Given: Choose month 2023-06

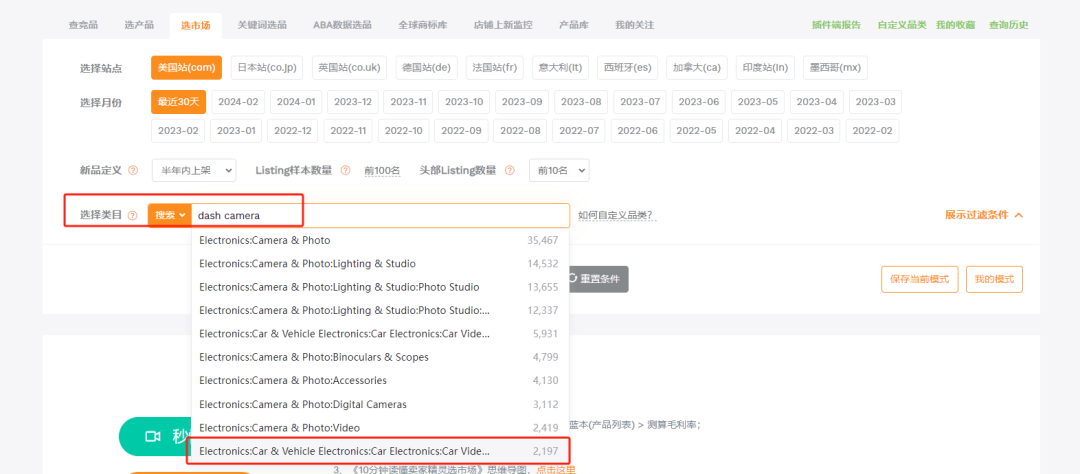Looking at the screenshot, I should pos(698,102).
